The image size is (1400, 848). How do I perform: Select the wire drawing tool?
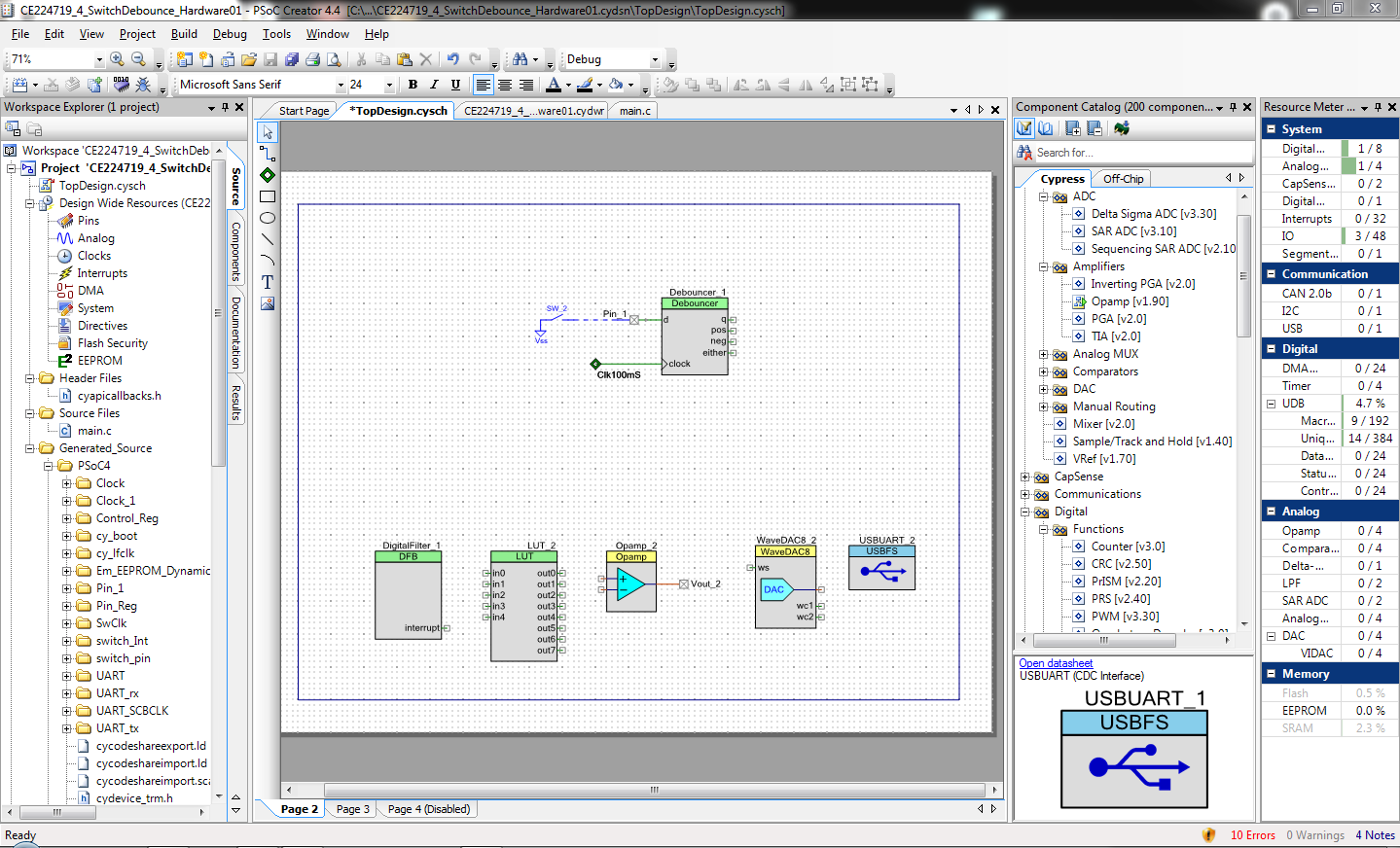point(268,154)
